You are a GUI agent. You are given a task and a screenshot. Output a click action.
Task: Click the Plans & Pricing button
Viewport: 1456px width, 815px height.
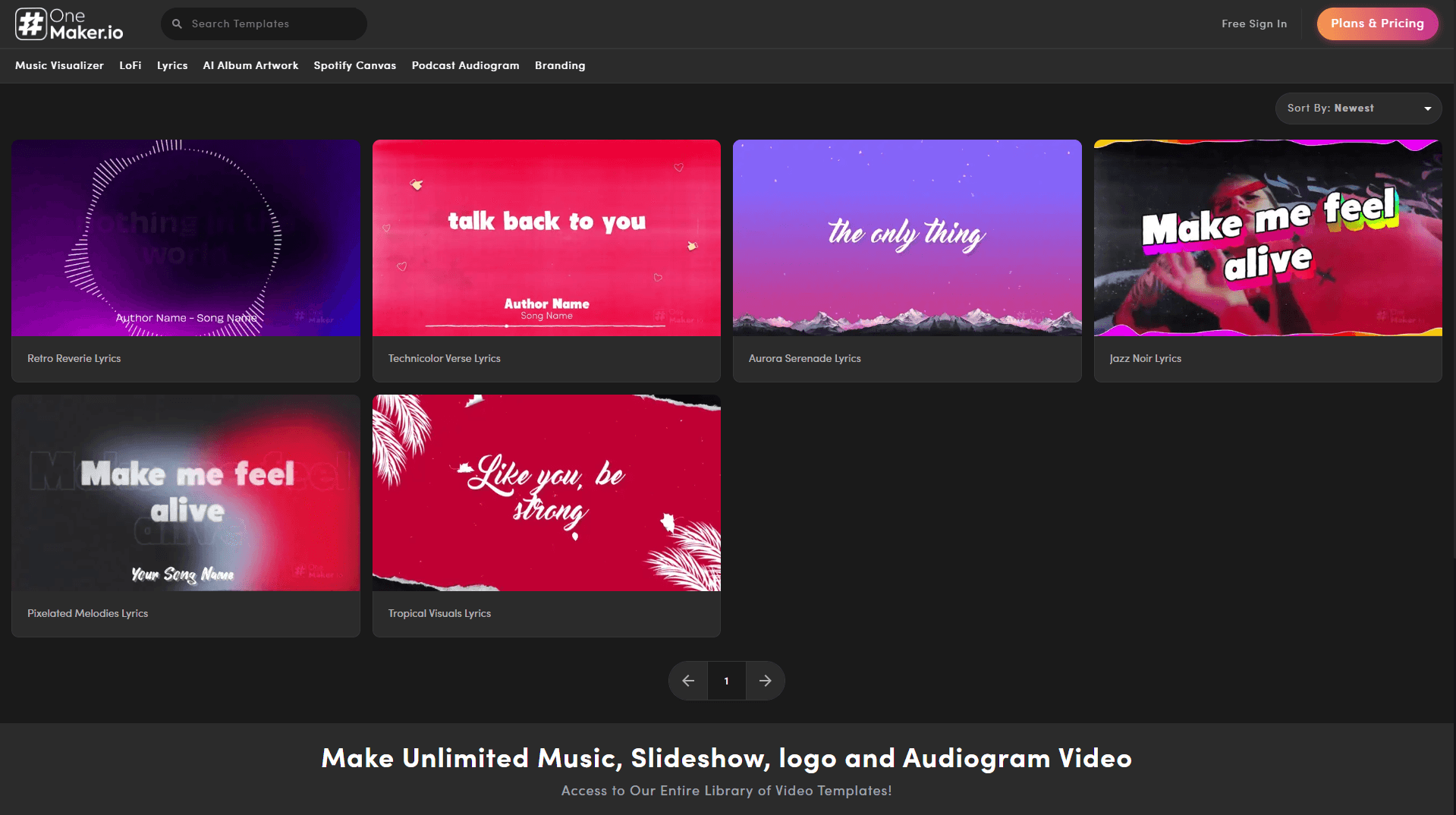point(1377,24)
